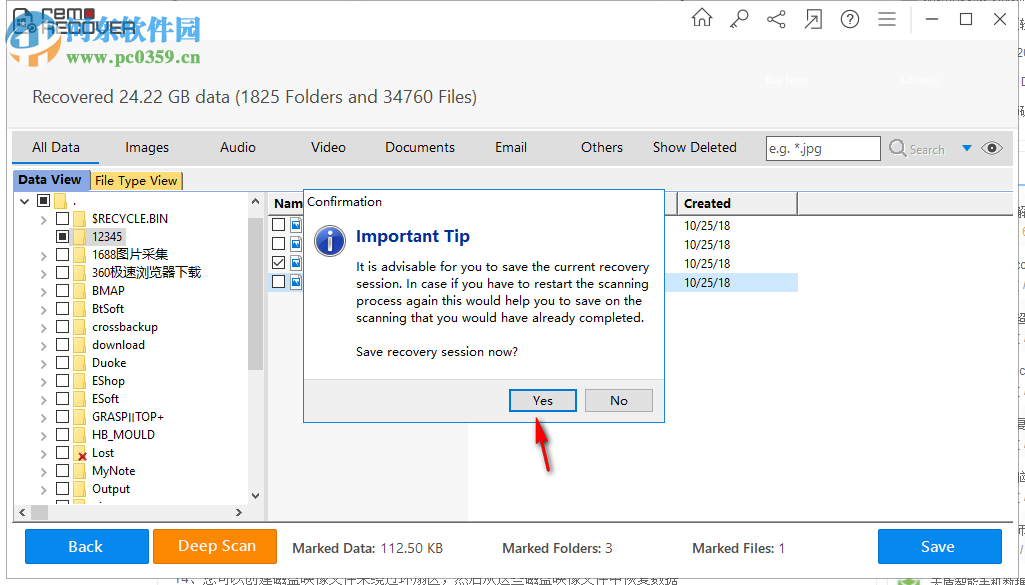Select the 12345 folder in tree

tap(107, 236)
